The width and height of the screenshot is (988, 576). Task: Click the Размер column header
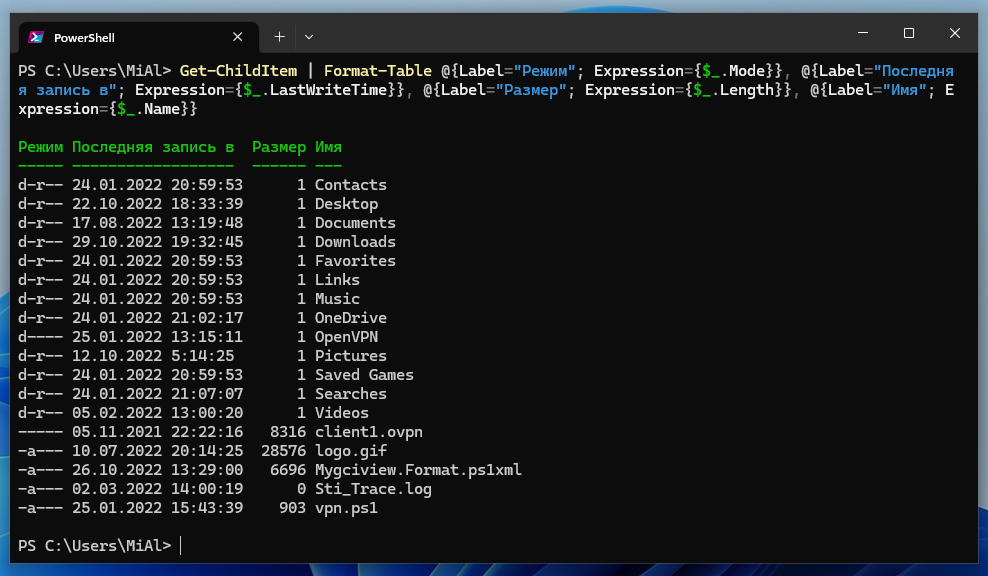pos(279,147)
